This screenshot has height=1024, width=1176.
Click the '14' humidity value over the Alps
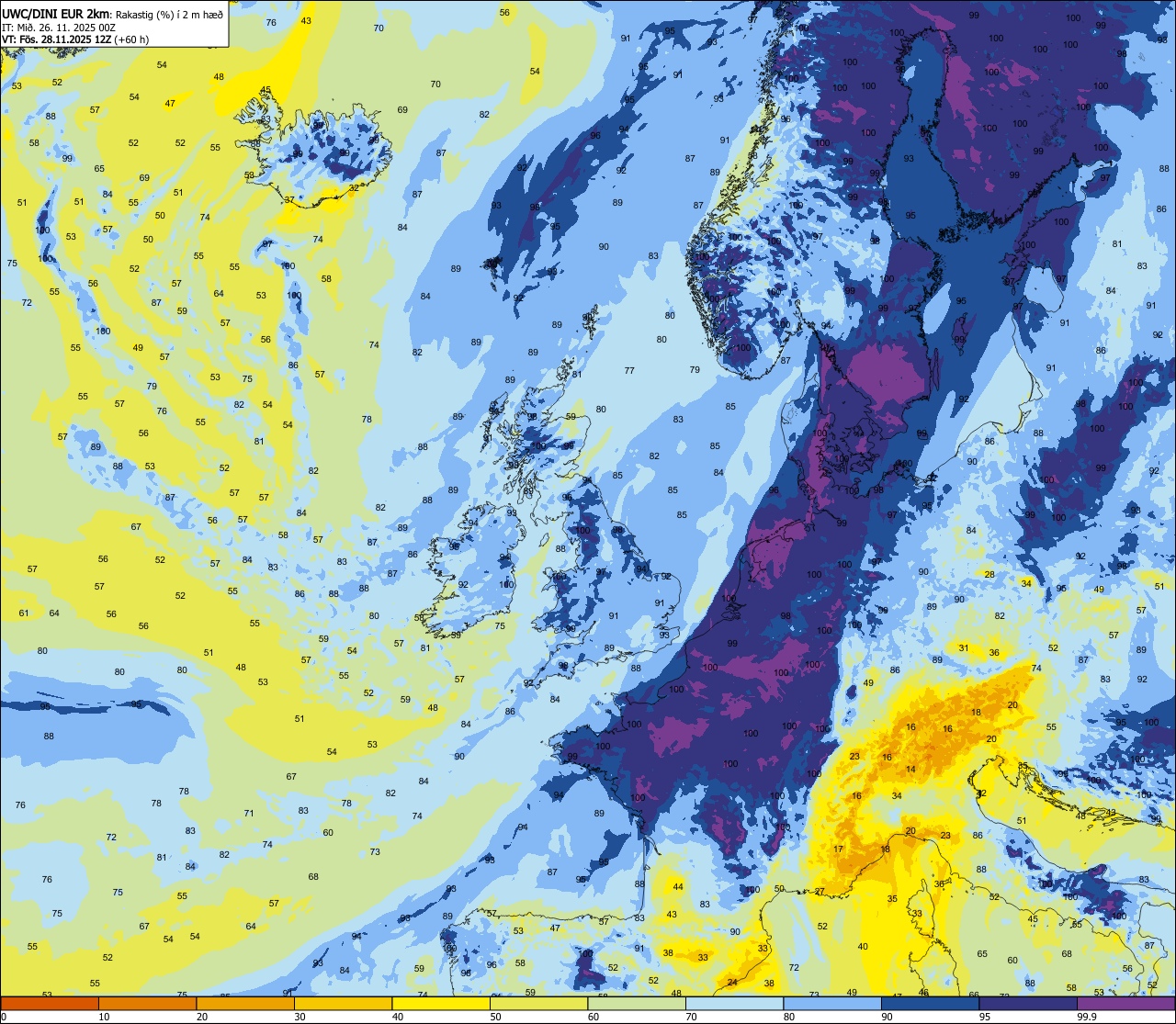tap(910, 770)
